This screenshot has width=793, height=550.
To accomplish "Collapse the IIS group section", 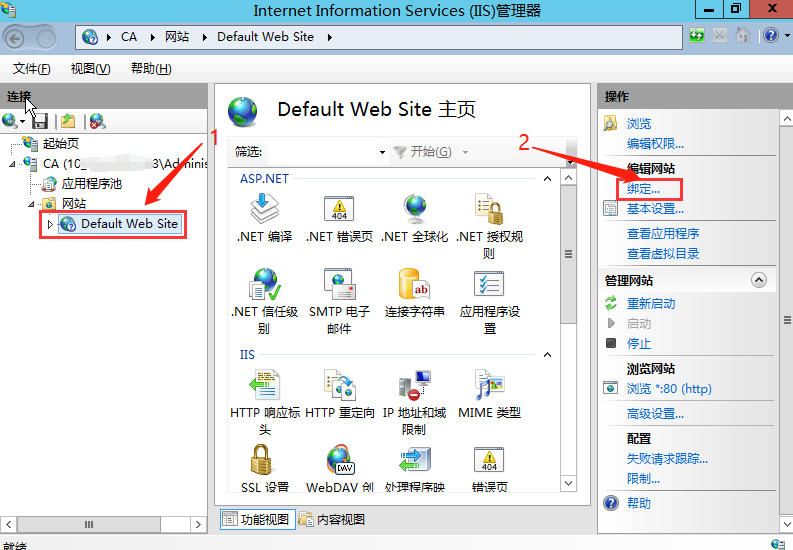I will tap(547, 355).
